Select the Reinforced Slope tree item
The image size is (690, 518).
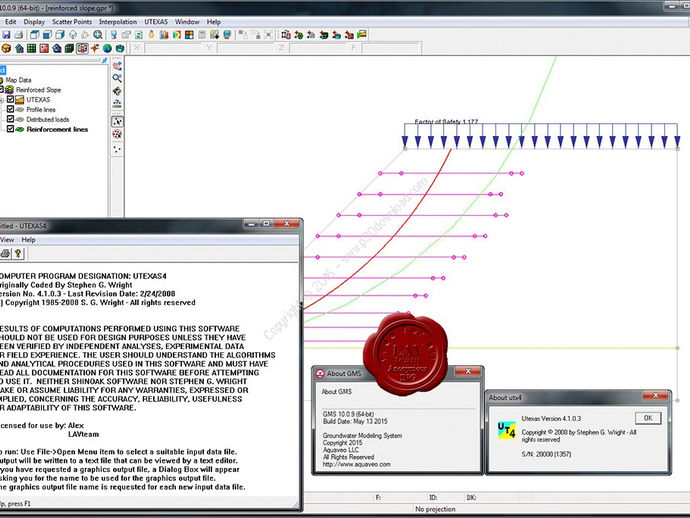click(38, 90)
